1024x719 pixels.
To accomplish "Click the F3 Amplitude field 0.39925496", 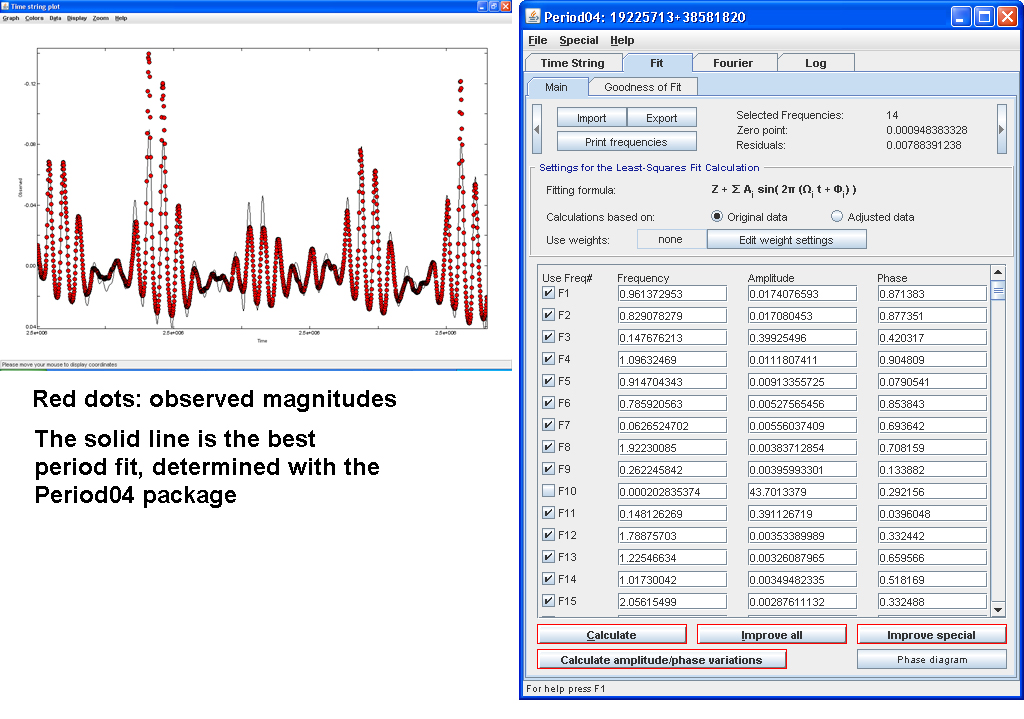I will (x=802, y=338).
